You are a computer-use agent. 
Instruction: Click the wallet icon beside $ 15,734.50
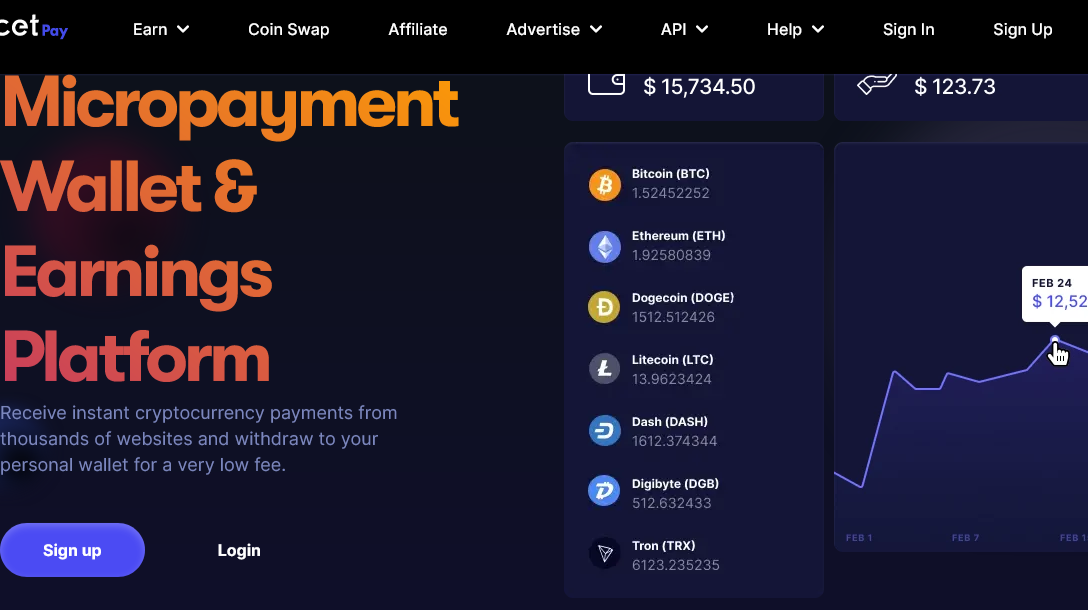click(606, 84)
